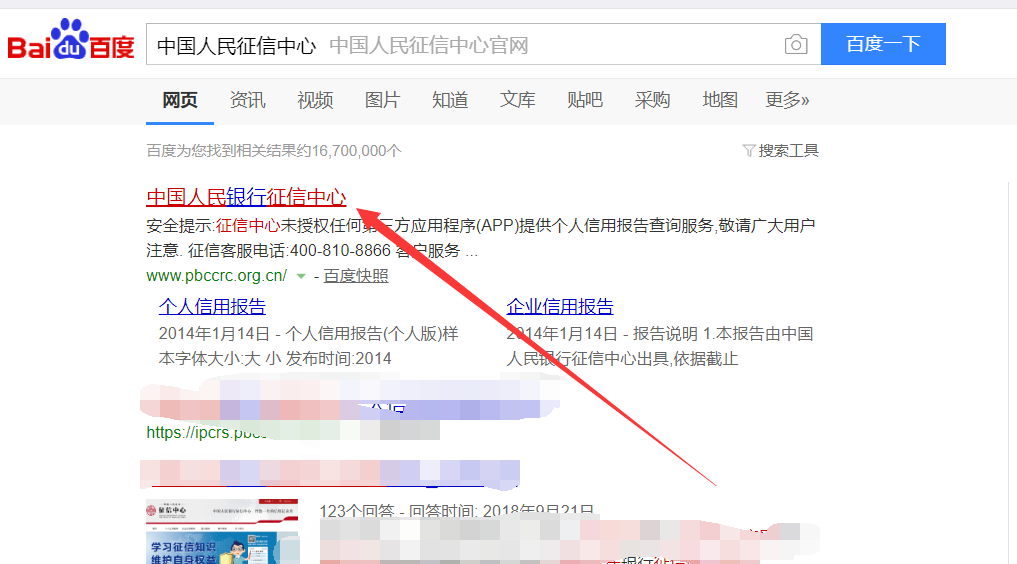Image resolution: width=1017 pixels, height=564 pixels.
Task: Click the 征信中心 result thumbnail image
Action: [x=222, y=531]
